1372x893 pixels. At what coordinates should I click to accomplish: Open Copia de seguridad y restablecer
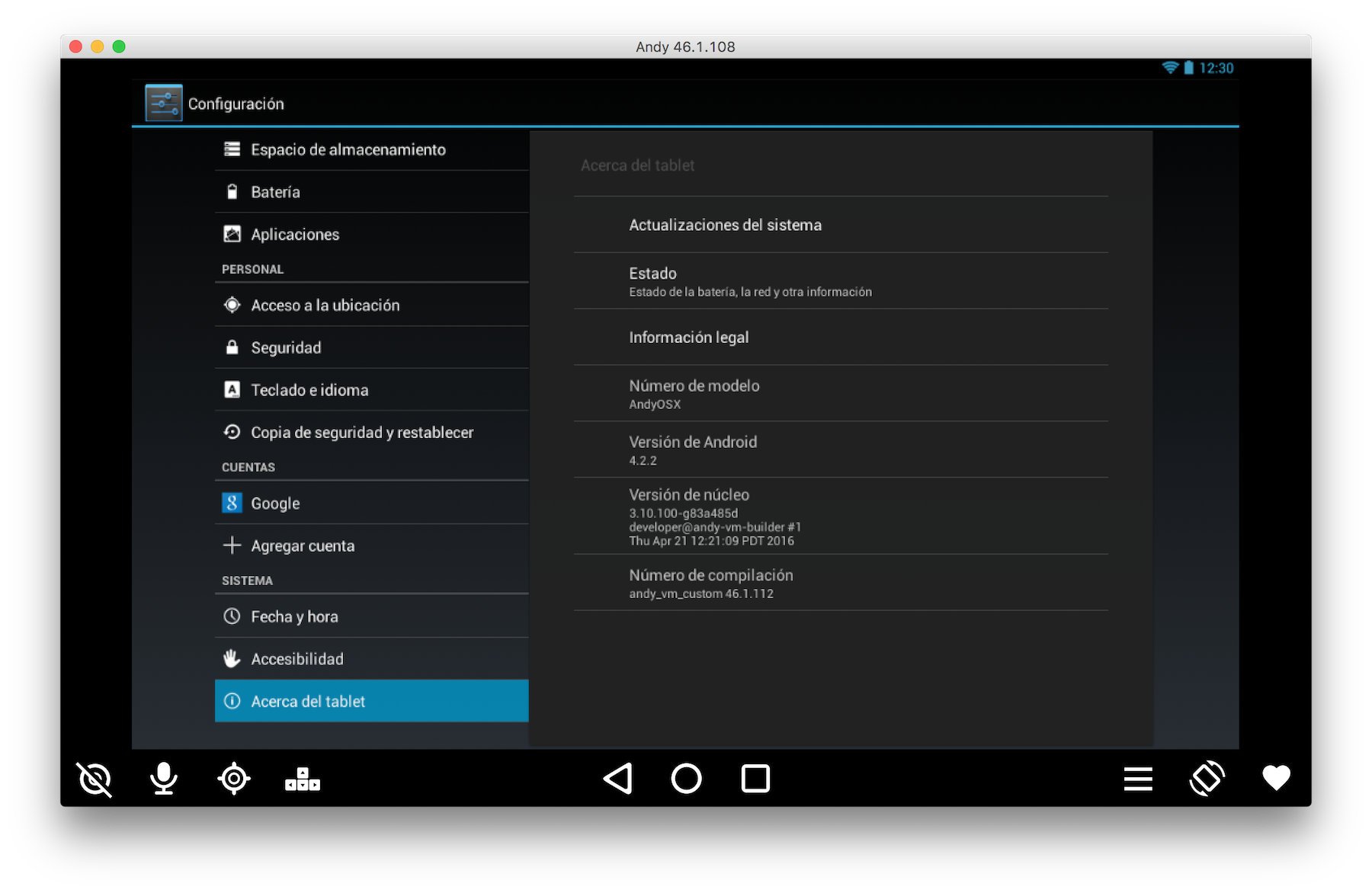click(372, 432)
